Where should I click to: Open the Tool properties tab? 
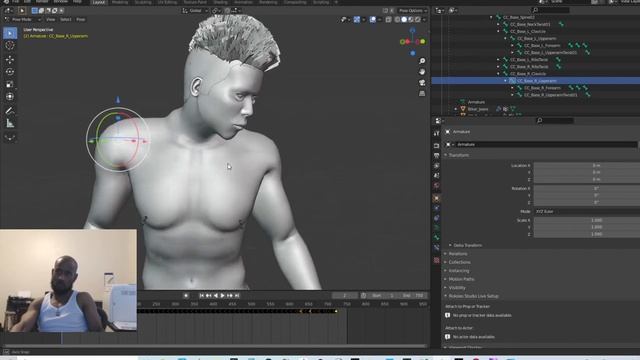(x=436, y=133)
